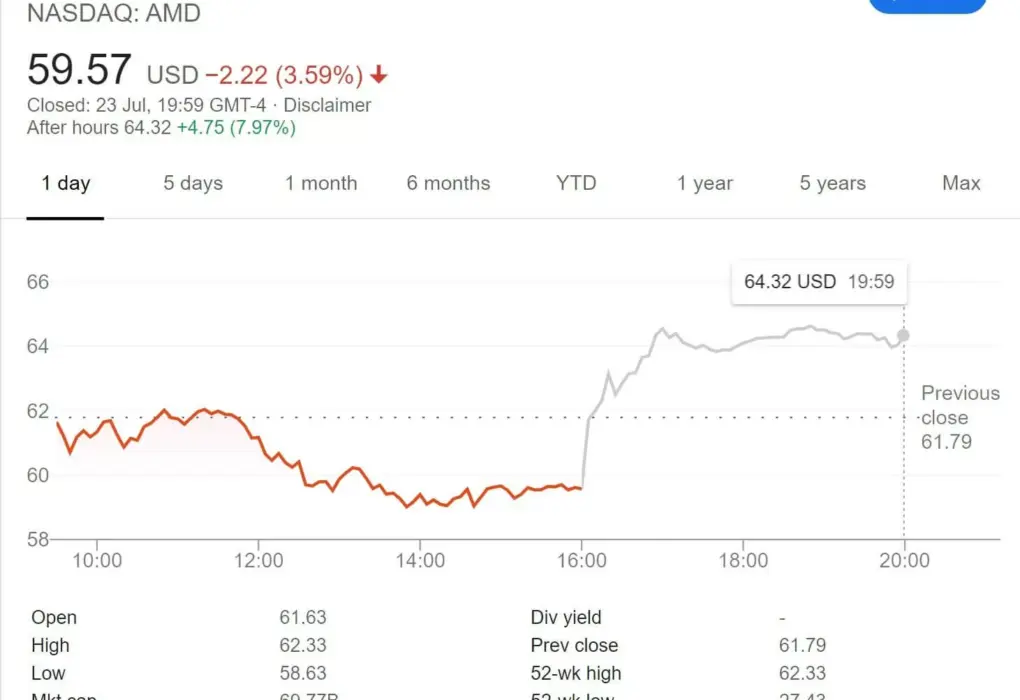Switch to the "5 days" tab
The width and height of the screenshot is (1020, 700).
pos(193,183)
